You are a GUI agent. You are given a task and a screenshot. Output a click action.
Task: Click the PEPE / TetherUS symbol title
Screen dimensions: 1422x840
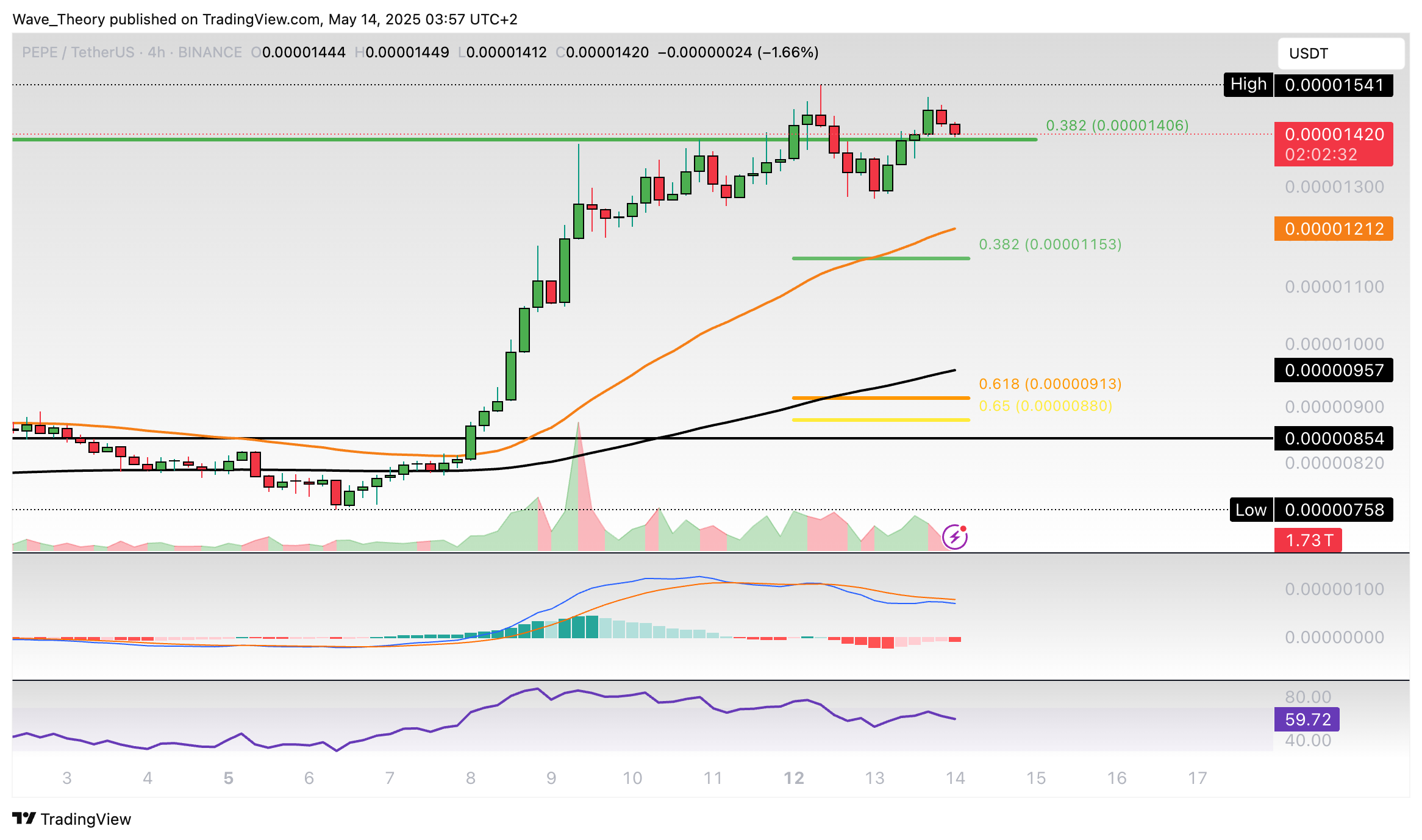[x=78, y=52]
